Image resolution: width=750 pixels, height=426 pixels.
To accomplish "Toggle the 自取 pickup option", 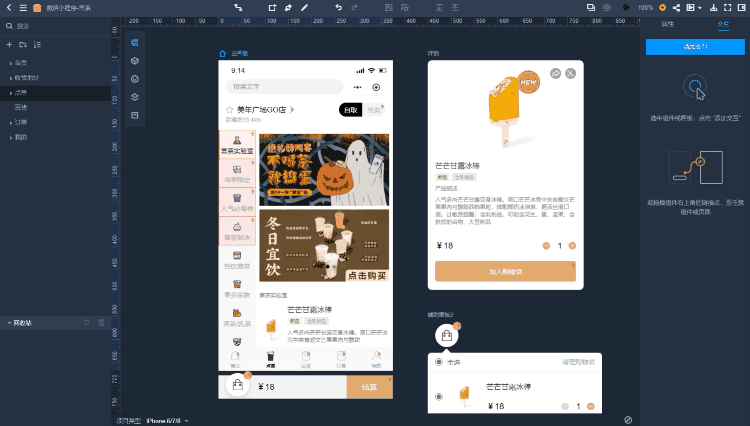I will click(351, 110).
